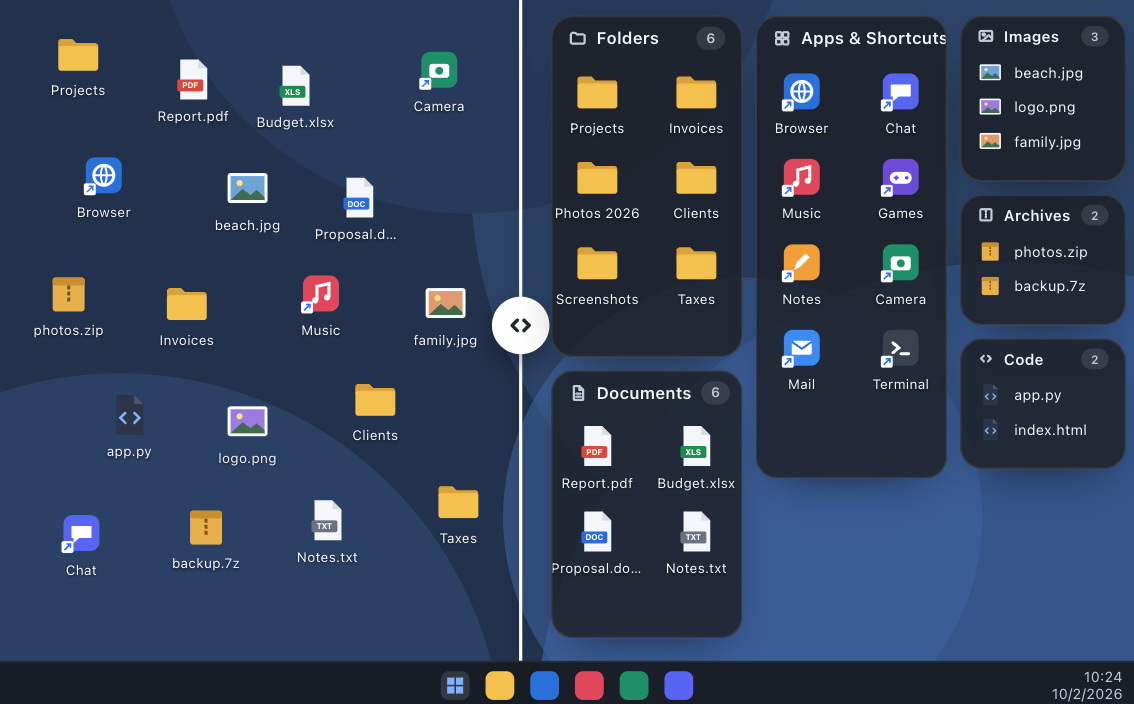
Task: Select logo.png on the left desktop
Action: click(x=247, y=434)
